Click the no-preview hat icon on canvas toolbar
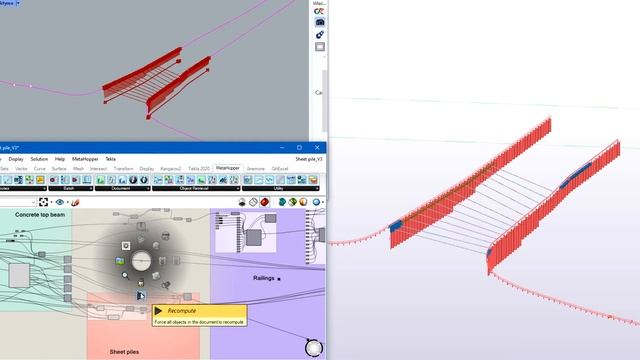 click(242, 202)
